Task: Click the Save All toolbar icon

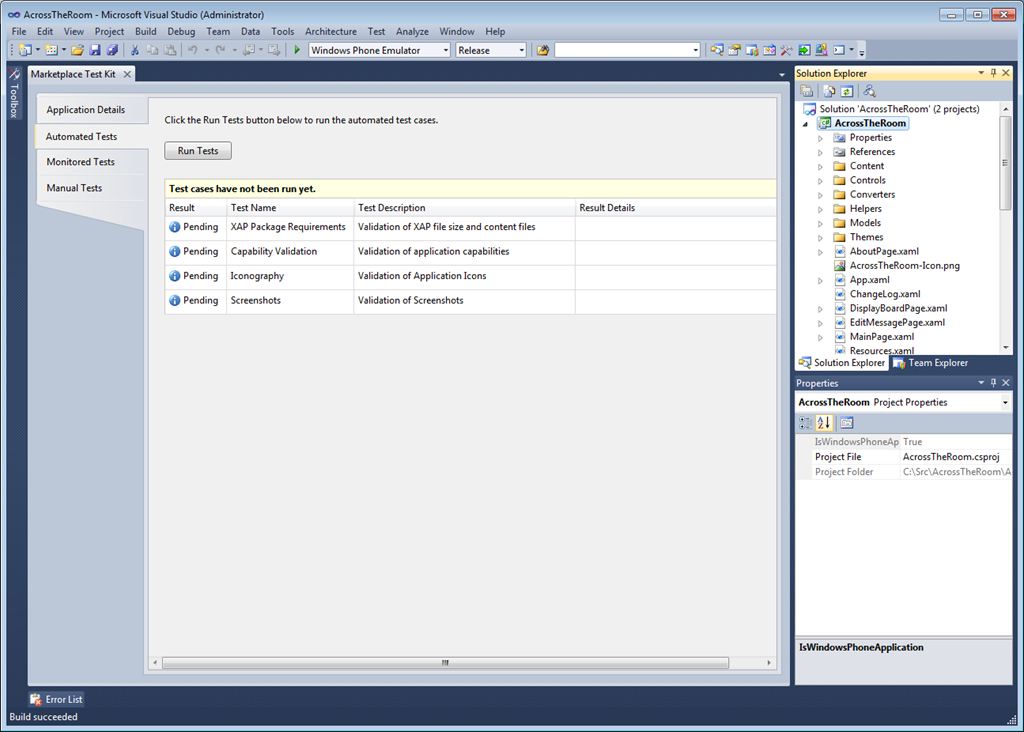Action: coord(112,50)
